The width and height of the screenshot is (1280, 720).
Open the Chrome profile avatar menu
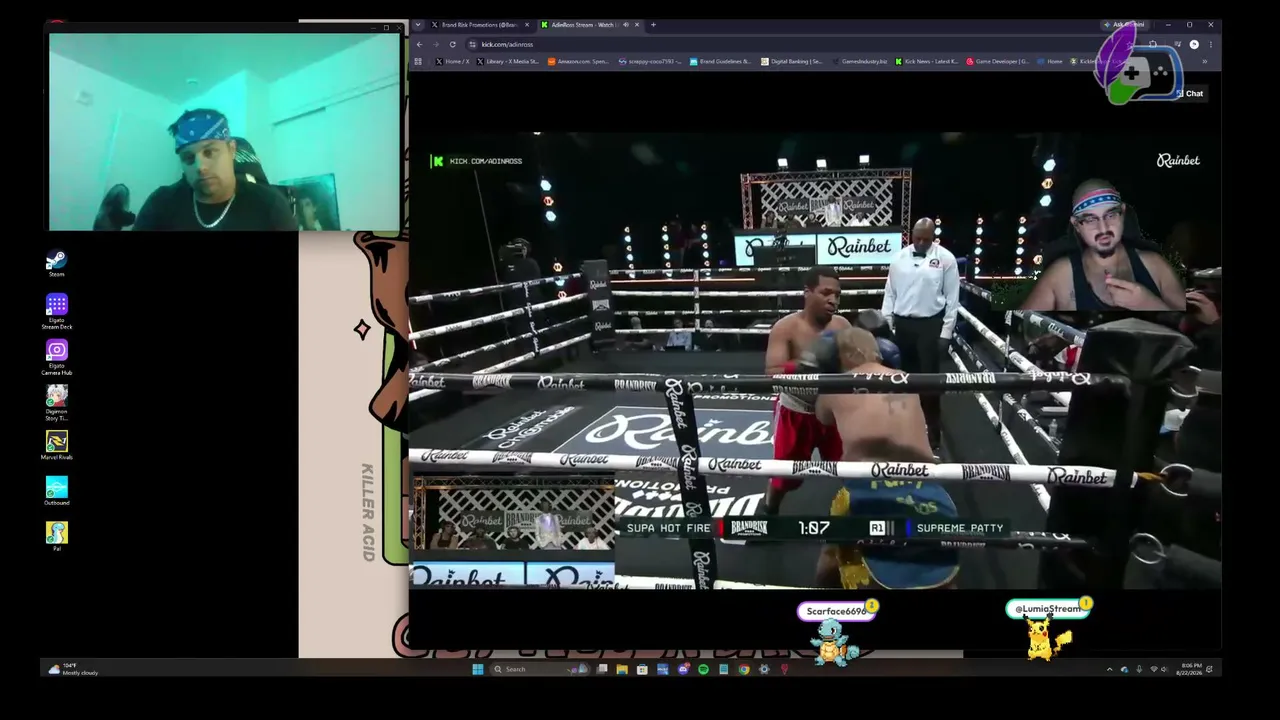click(x=1194, y=44)
